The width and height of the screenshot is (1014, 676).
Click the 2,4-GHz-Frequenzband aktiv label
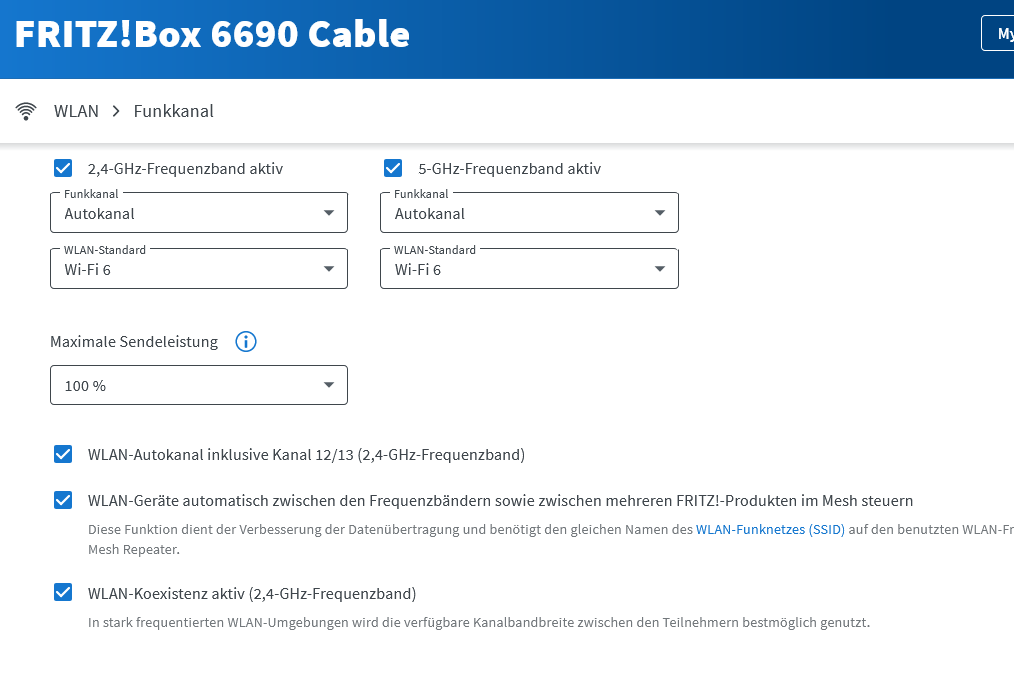tap(186, 169)
